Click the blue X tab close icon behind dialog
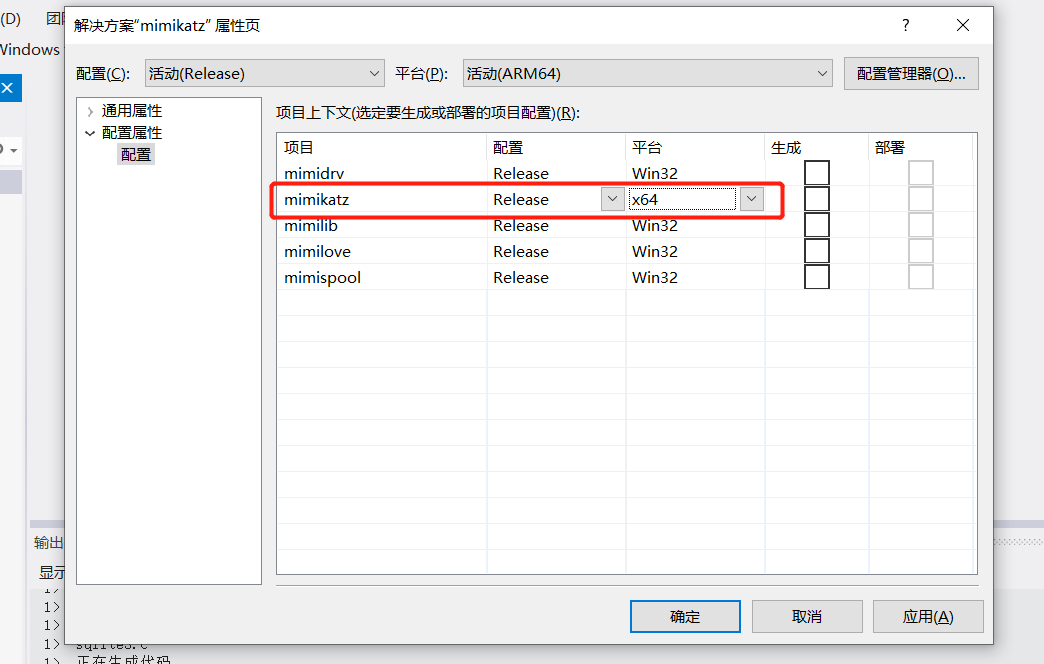The height and width of the screenshot is (664, 1044). coord(7,88)
